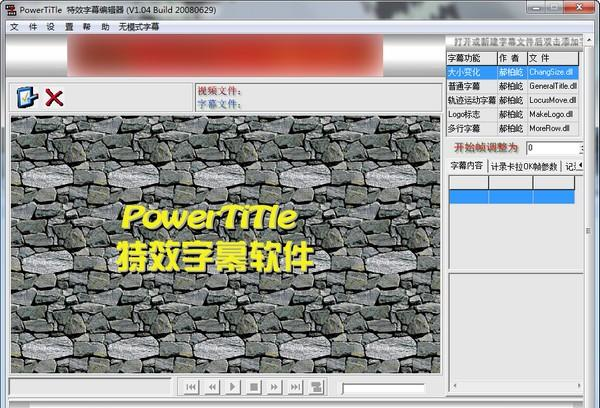This screenshot has height=408, width=600.
Task: Open the 文件 menu
Action: [x=23, y=27]
